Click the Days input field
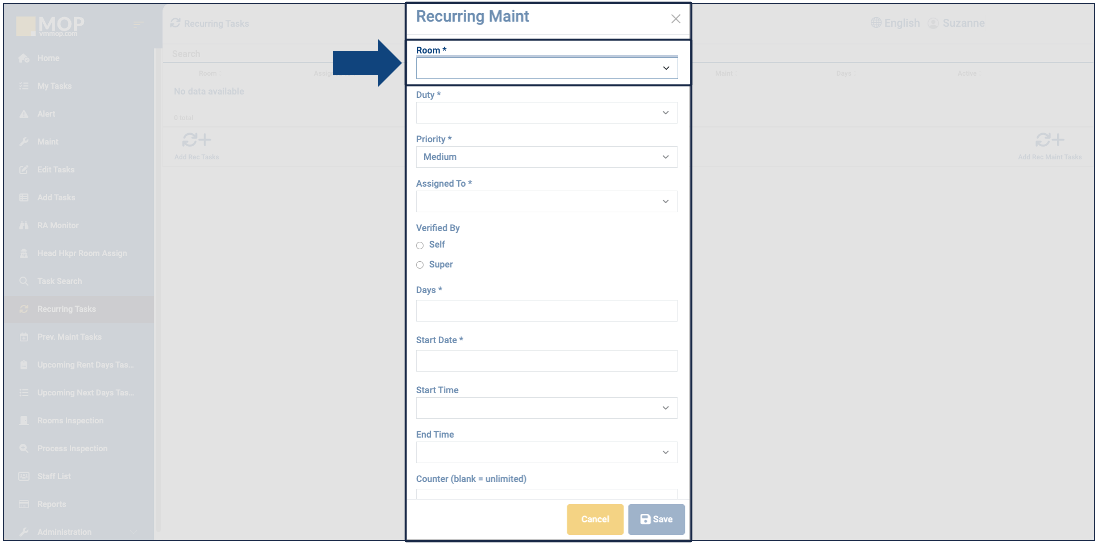1098x544 pixels. [546, 311]
